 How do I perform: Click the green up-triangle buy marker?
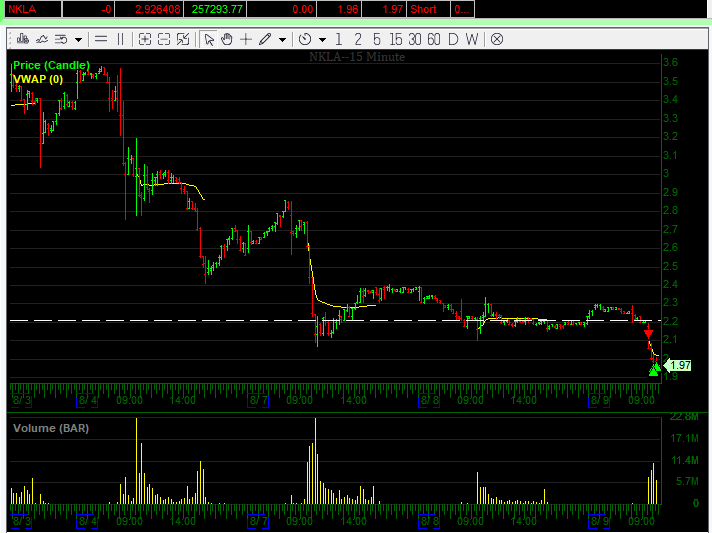(654, 370)
